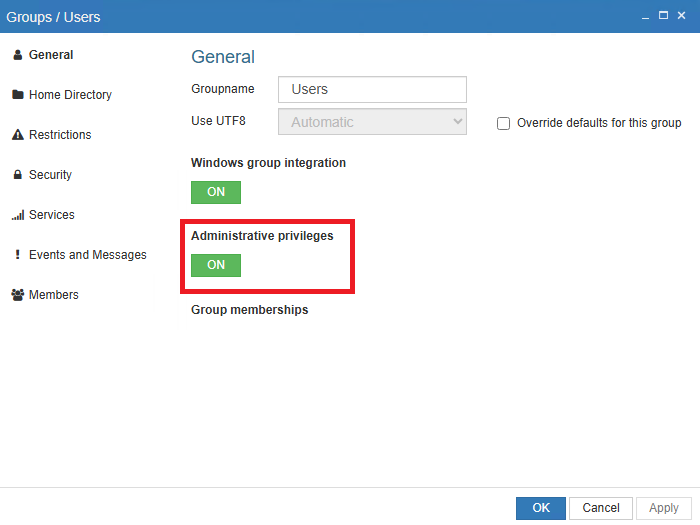Click the Restrictions warning triangle icon
Screen dimensions: 700x525
click(x=17, y=135)
